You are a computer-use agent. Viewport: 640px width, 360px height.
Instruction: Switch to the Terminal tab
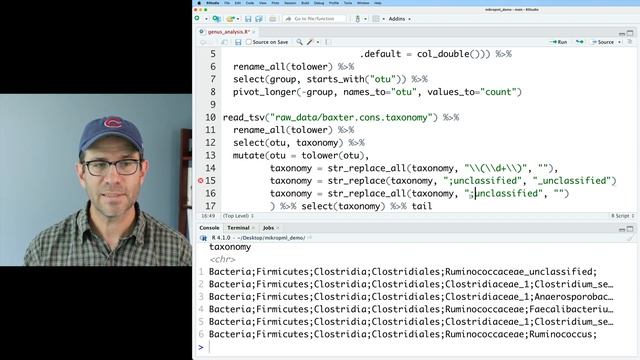tap(238, 228)
